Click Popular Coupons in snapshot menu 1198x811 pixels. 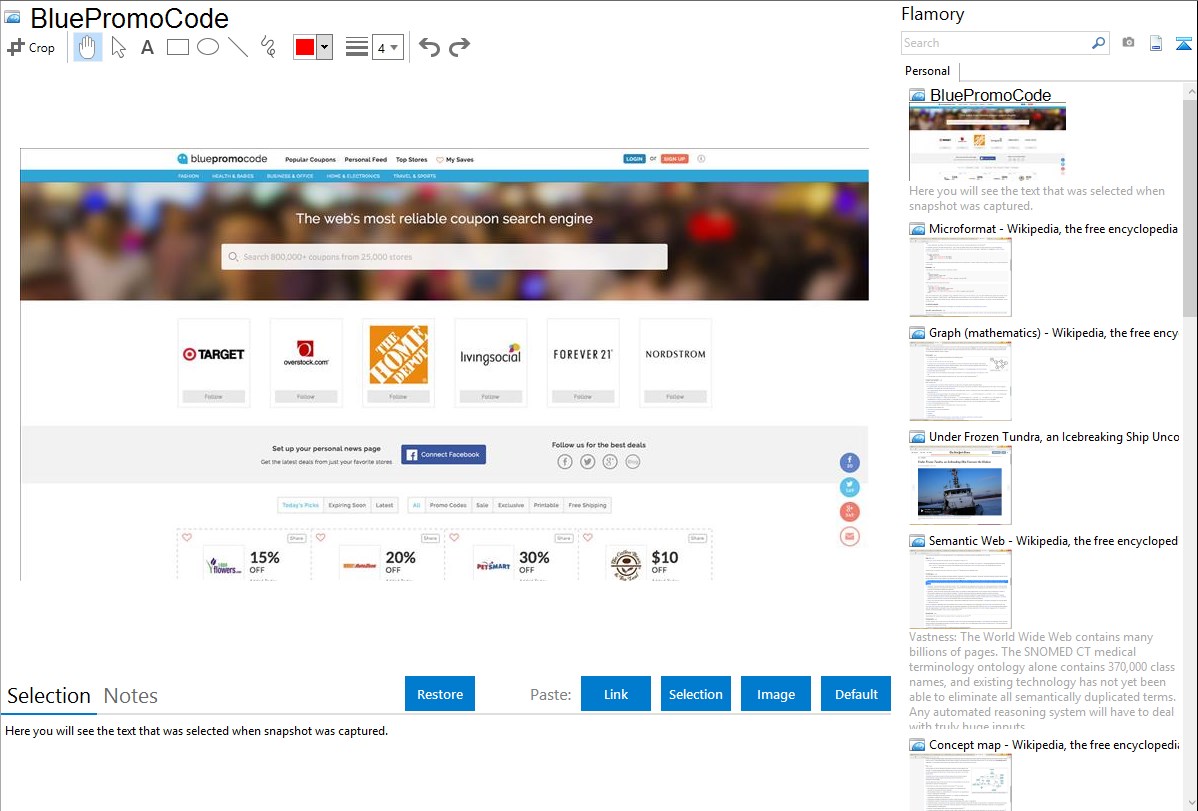pyautogui.click(x=310, y=160)
